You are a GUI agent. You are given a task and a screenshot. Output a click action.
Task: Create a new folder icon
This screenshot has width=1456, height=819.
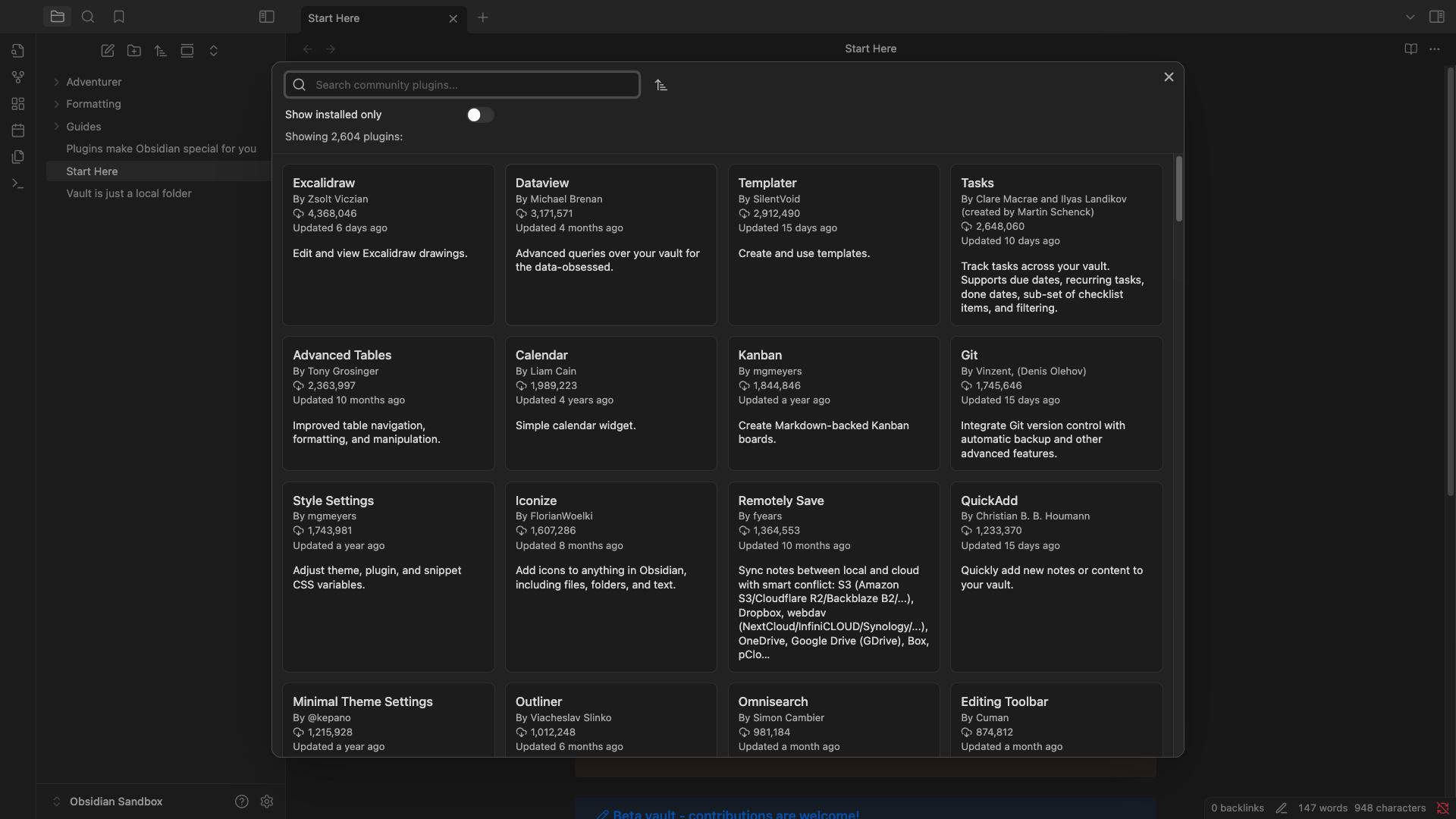tap(134, 51)
